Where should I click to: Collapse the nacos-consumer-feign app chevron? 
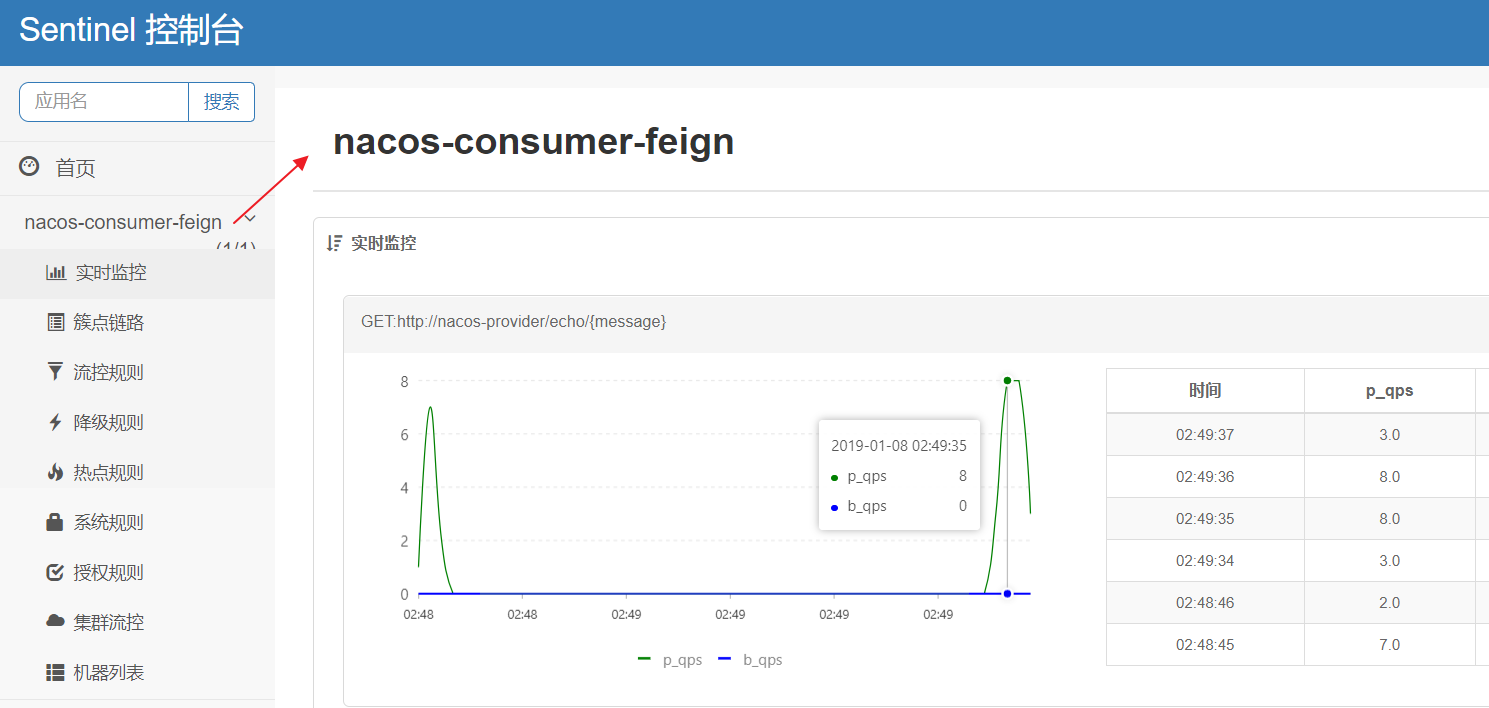[x=250, y=218]
